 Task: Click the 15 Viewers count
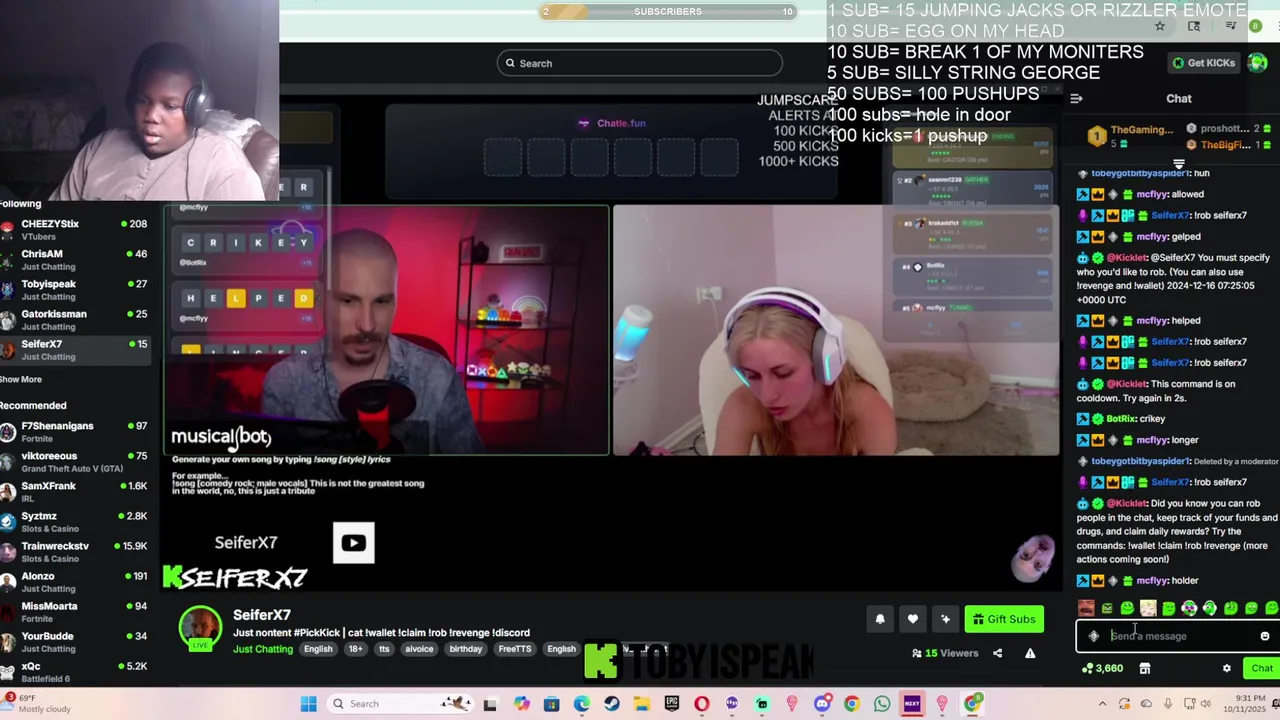[945, 653]
